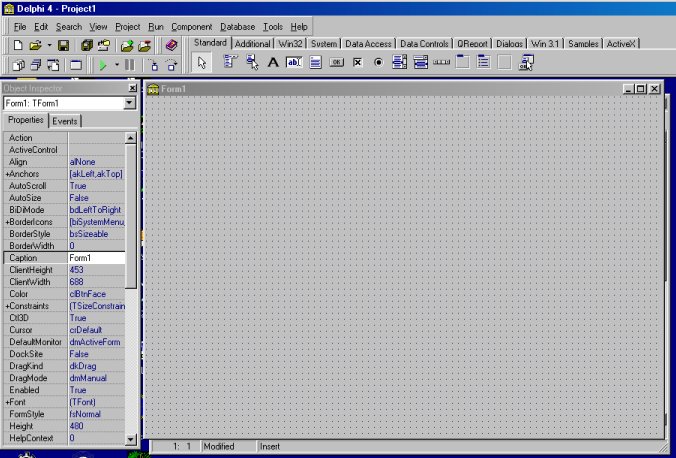676x458 pixels.
Task: Pick the RadioButton component
Action: click(379, 63)
